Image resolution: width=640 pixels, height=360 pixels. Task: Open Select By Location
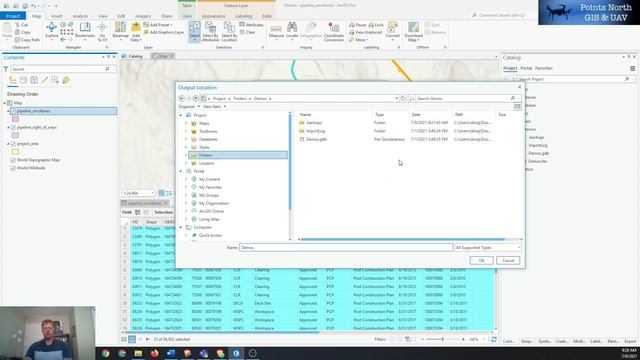click(229, 31)
